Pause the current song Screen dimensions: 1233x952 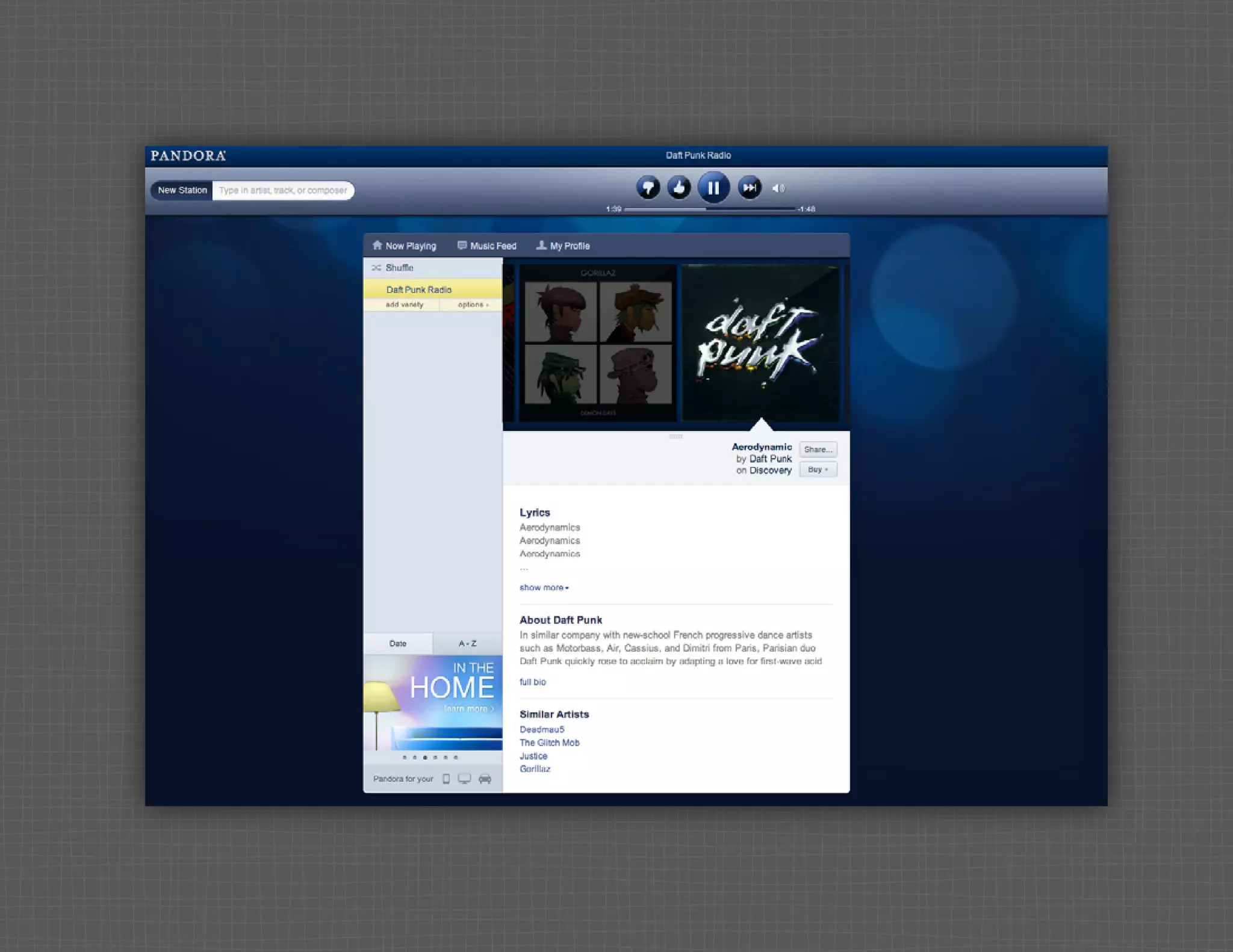point(713,188)
